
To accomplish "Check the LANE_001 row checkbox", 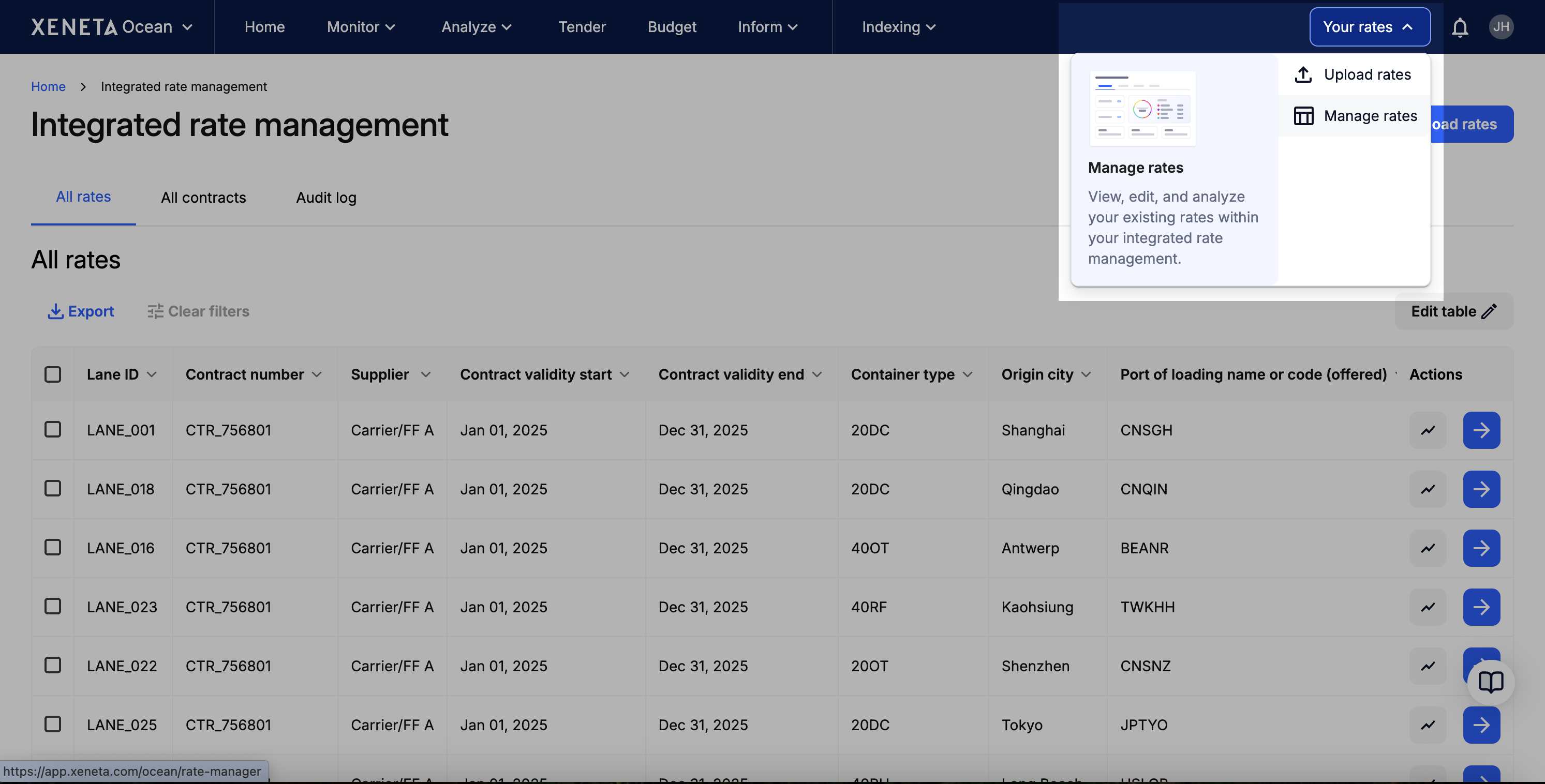I will point(53,430).
